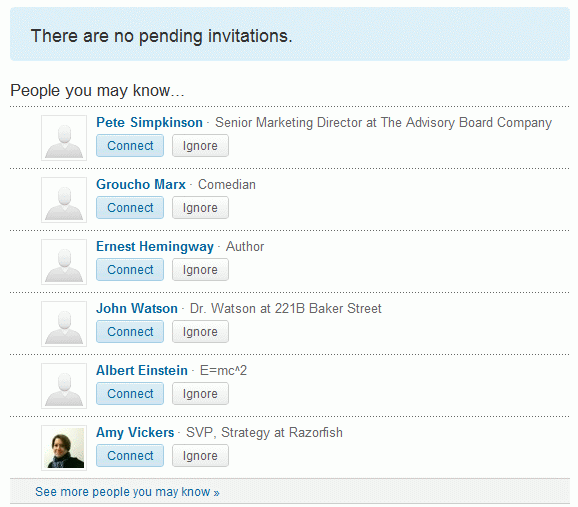The height and width of the screenshot is (507, 578).
Task: Open John Watson's avatar placeholder
Action: tap(64, 324)
